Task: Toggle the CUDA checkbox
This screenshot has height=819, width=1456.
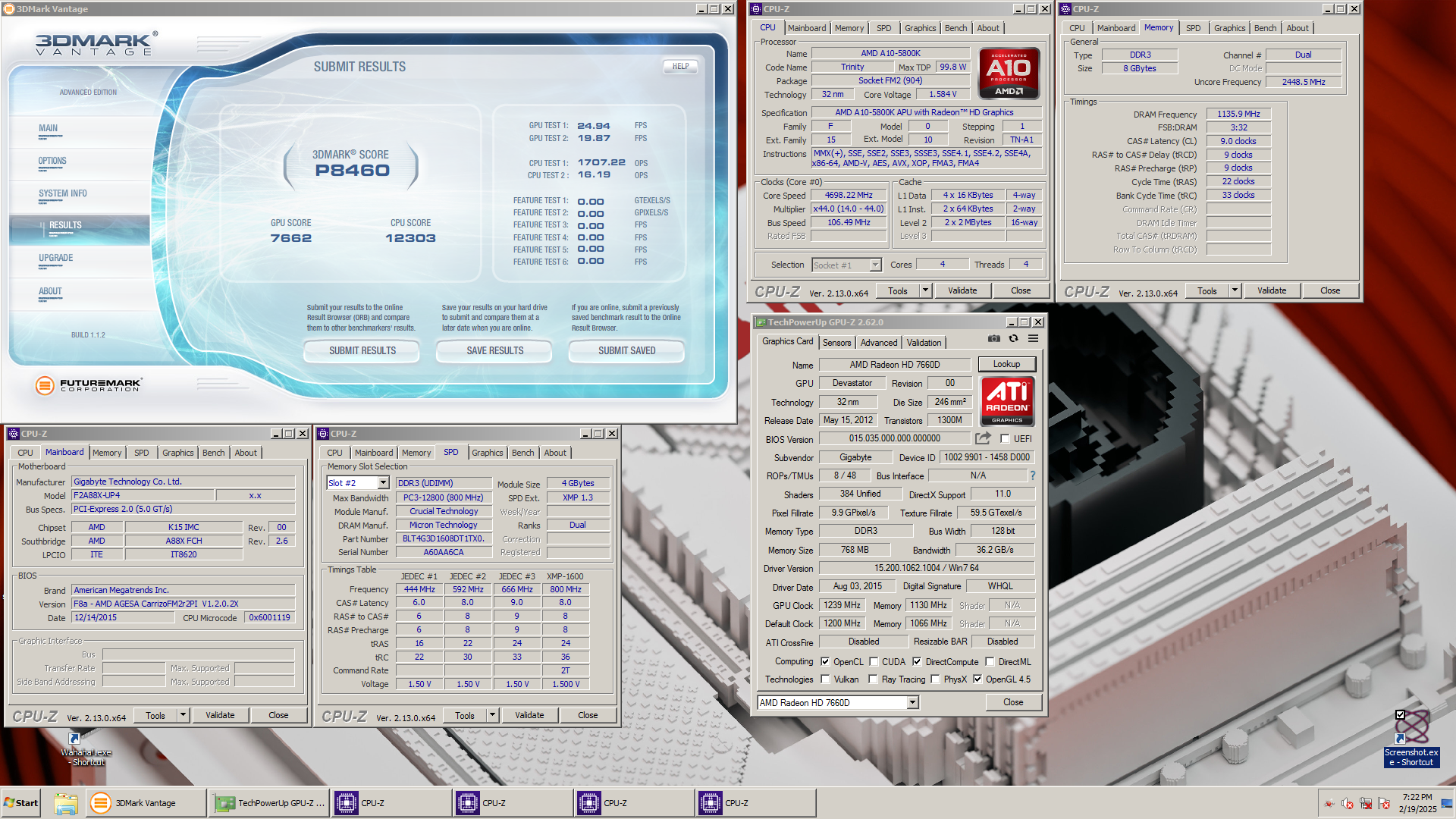Action: [874, 661]
